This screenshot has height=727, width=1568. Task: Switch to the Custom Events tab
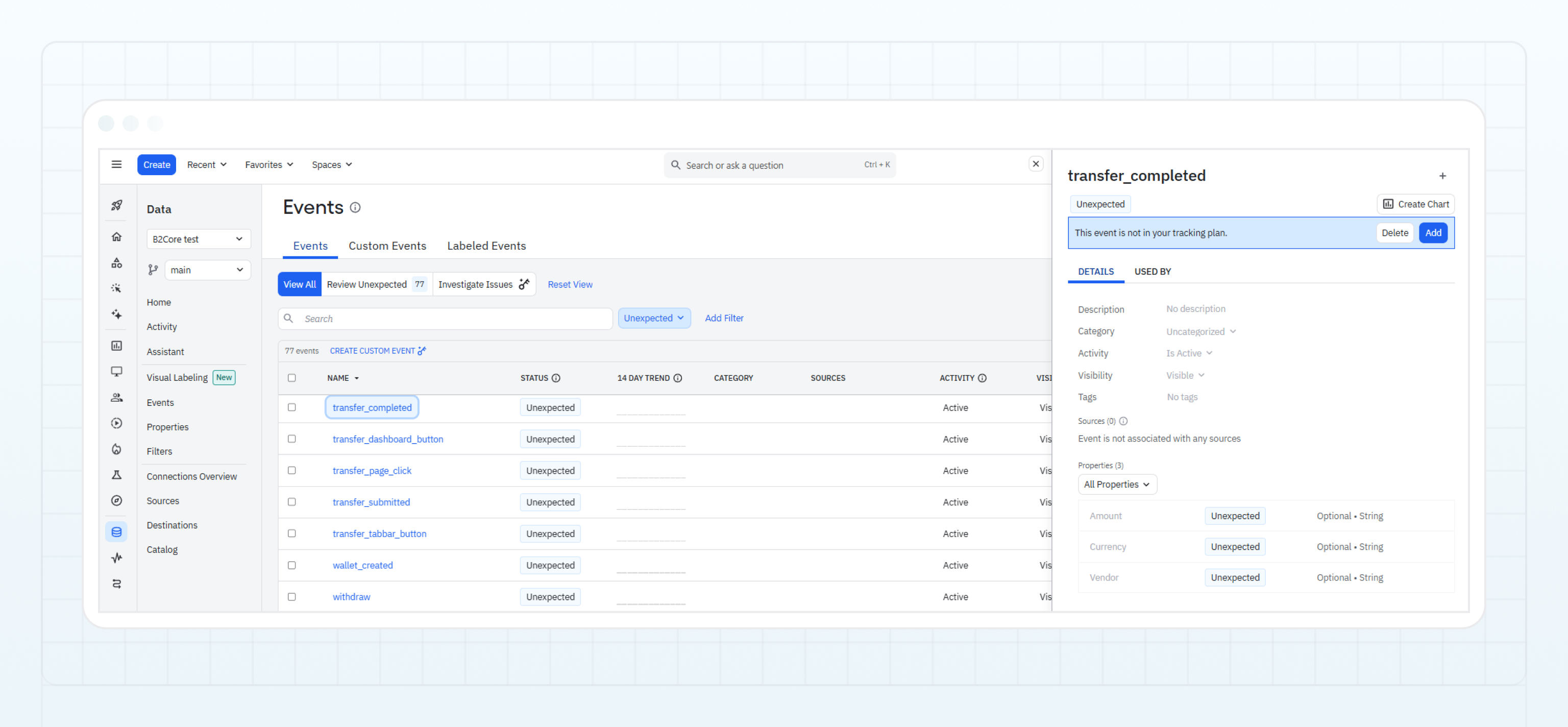(387, 246)
